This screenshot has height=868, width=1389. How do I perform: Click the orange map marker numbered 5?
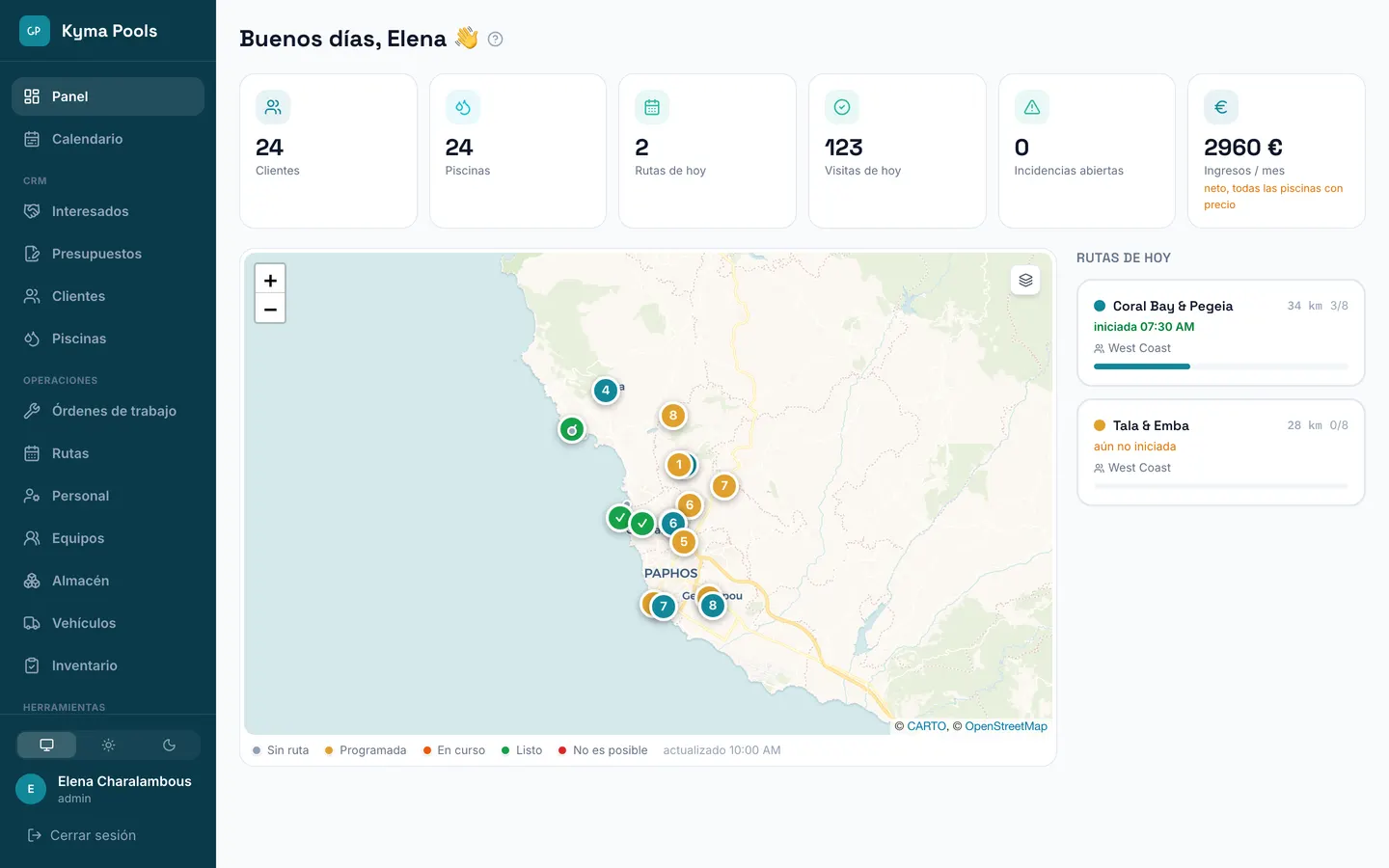pyautogui.click(x=684, y=542)
